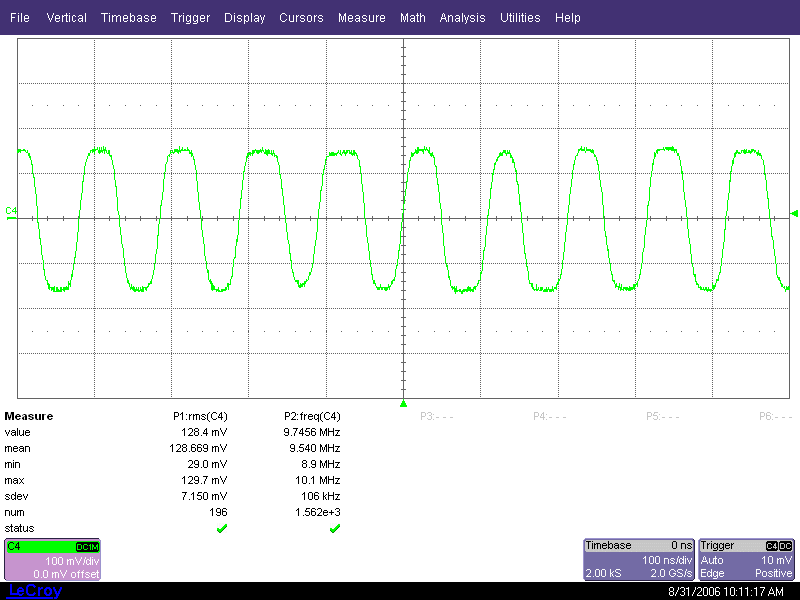Image resolution: width=800 pixels, height=600 pixels.
Task: Click the C4 trigger source badge
Action: tap(772, 546)
